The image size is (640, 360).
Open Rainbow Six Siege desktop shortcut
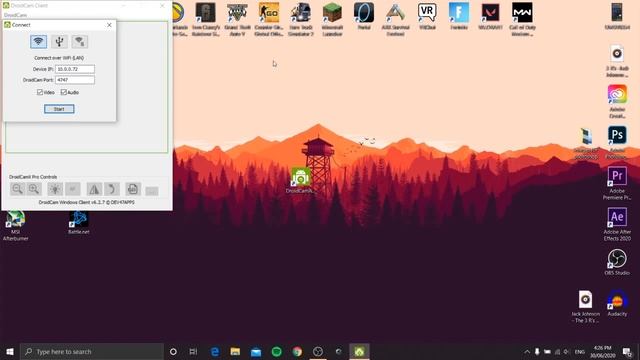point(206,19)
